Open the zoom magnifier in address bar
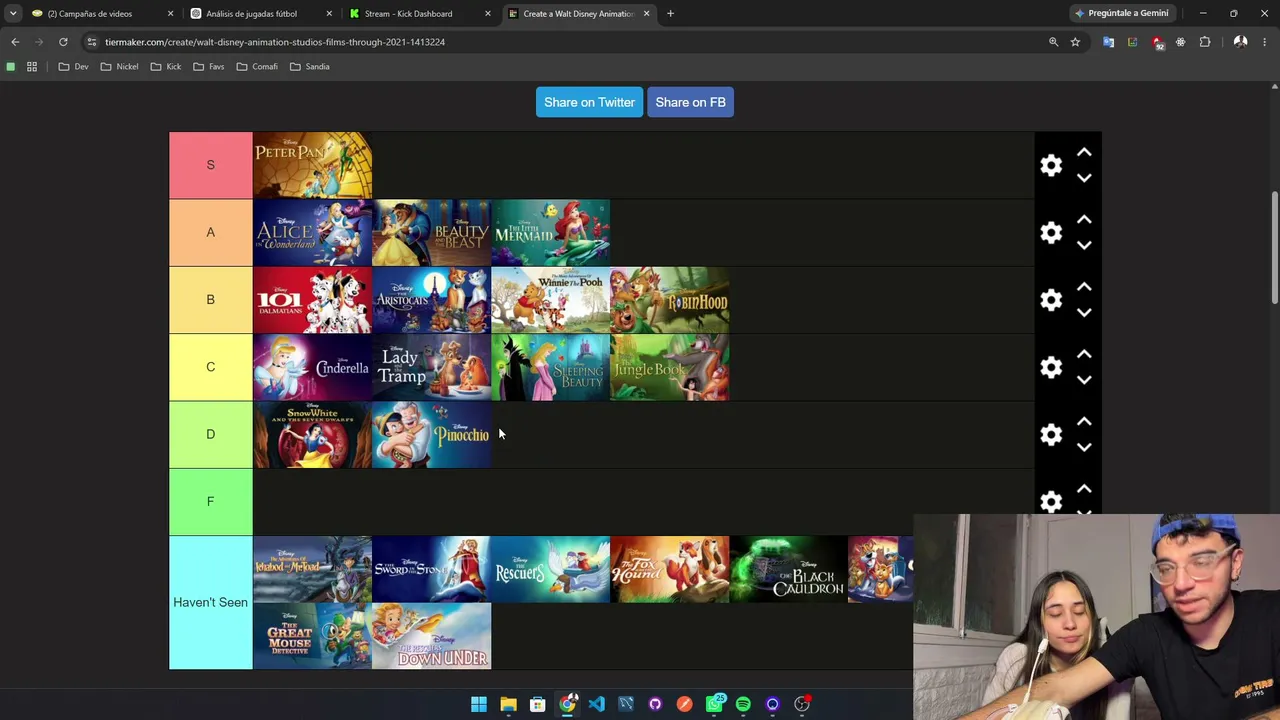This screenshot has width=1280, height=720. [1053, 42]
